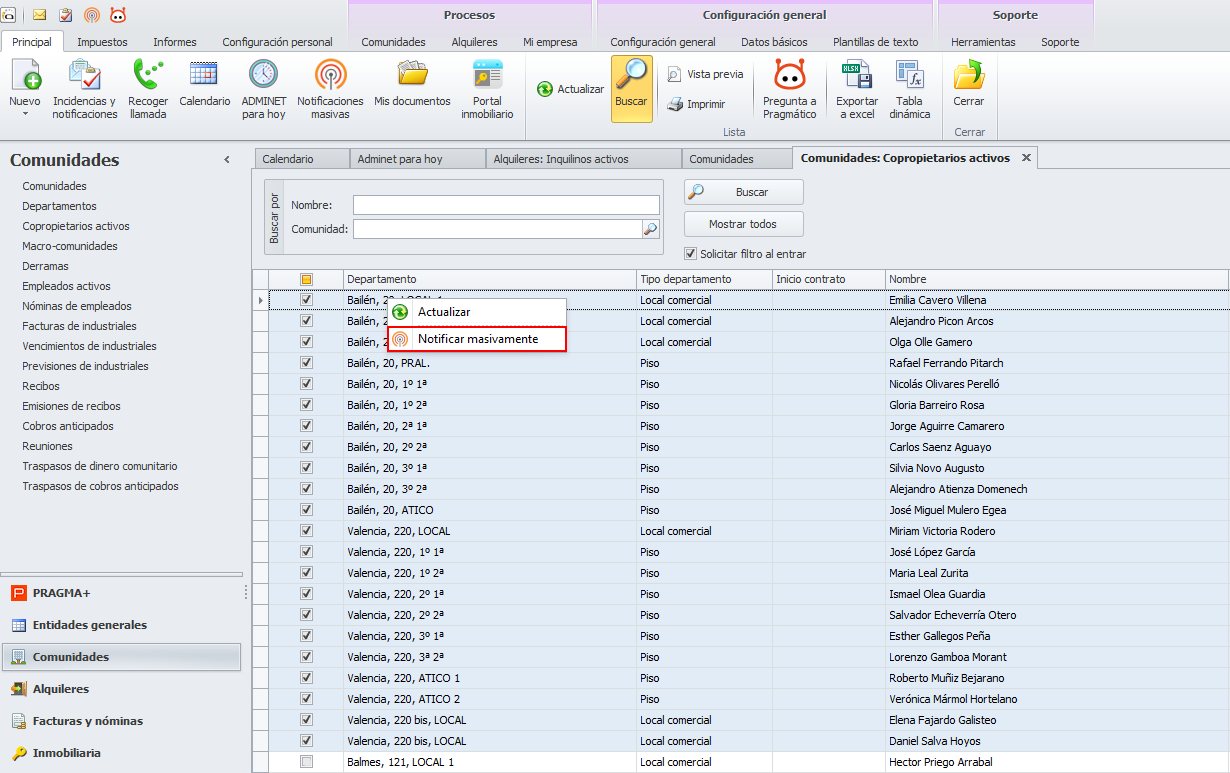The width and height of the screenshot is (1230, 773).
Task: Expand the Nuevo dropdown arrow
Action: (x=24, y=114)
